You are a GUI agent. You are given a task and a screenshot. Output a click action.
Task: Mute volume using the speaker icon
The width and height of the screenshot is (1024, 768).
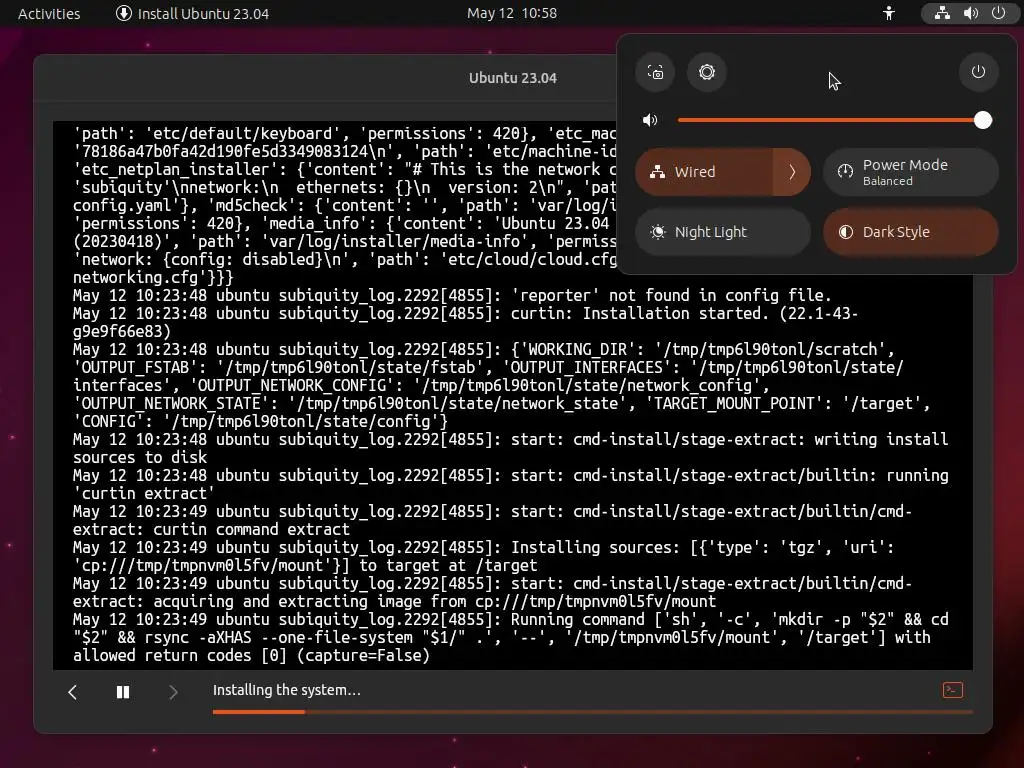[650, 120]
